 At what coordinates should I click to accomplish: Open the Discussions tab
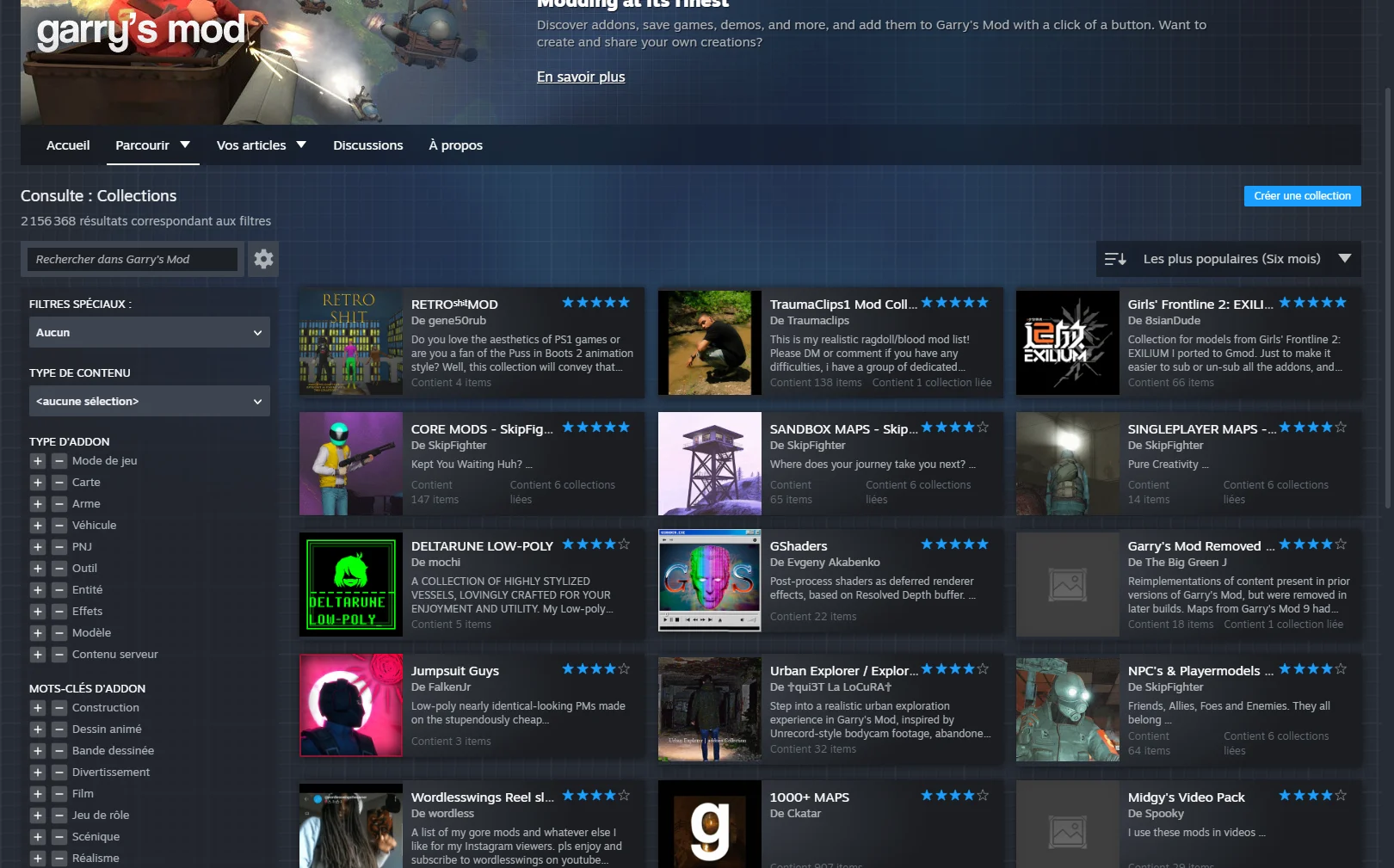(368, 145)
